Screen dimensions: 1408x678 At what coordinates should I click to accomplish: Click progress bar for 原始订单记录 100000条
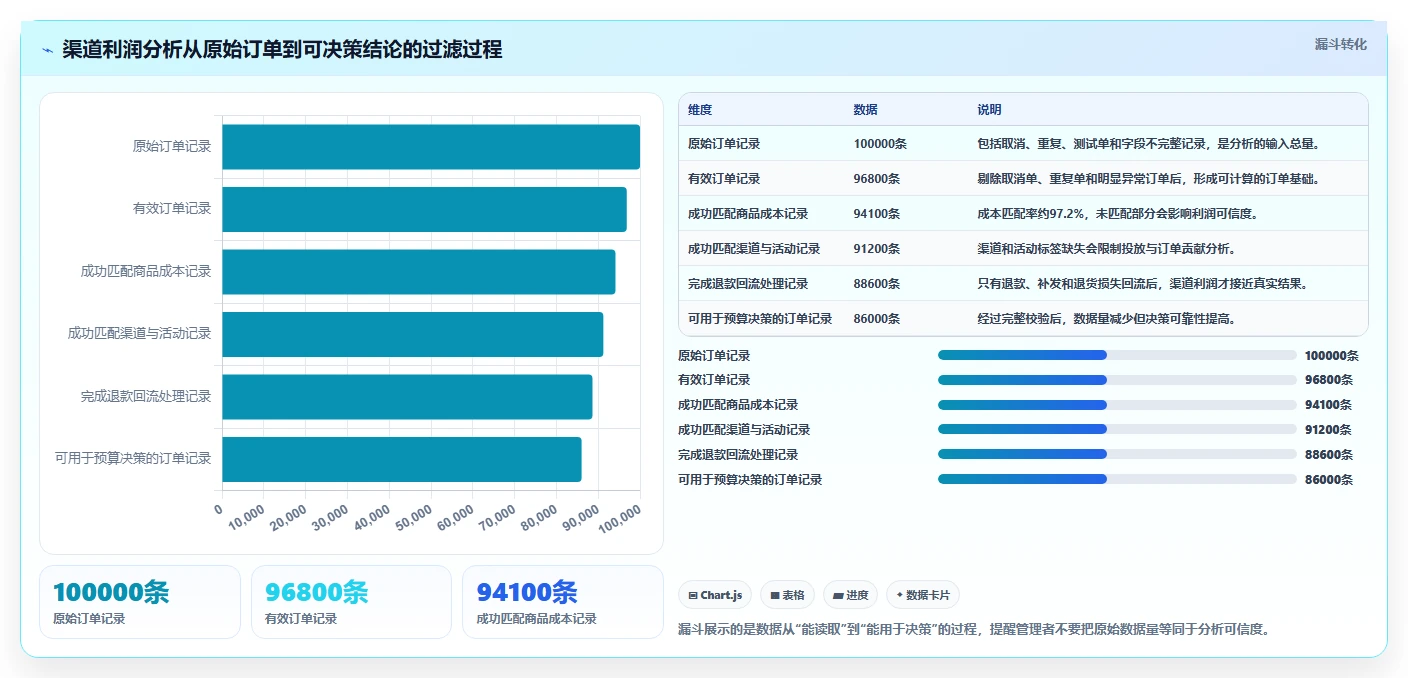coord(1117,355)
